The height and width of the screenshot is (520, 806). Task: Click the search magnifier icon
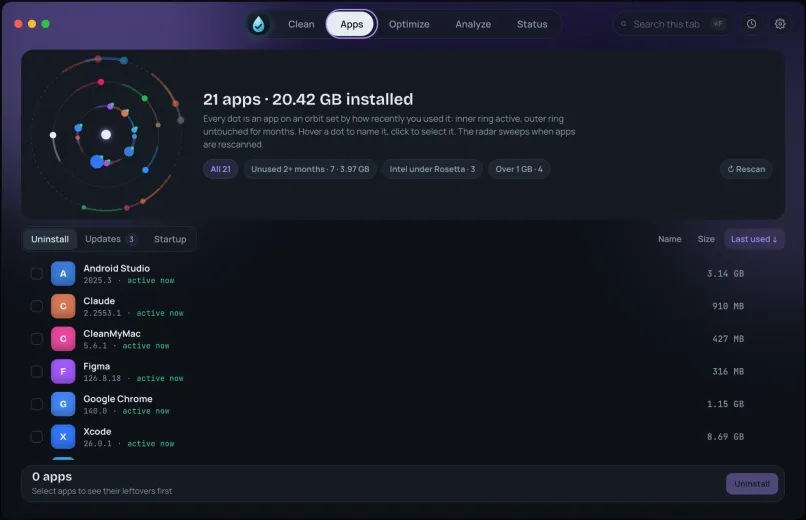(x=624, y=24)
